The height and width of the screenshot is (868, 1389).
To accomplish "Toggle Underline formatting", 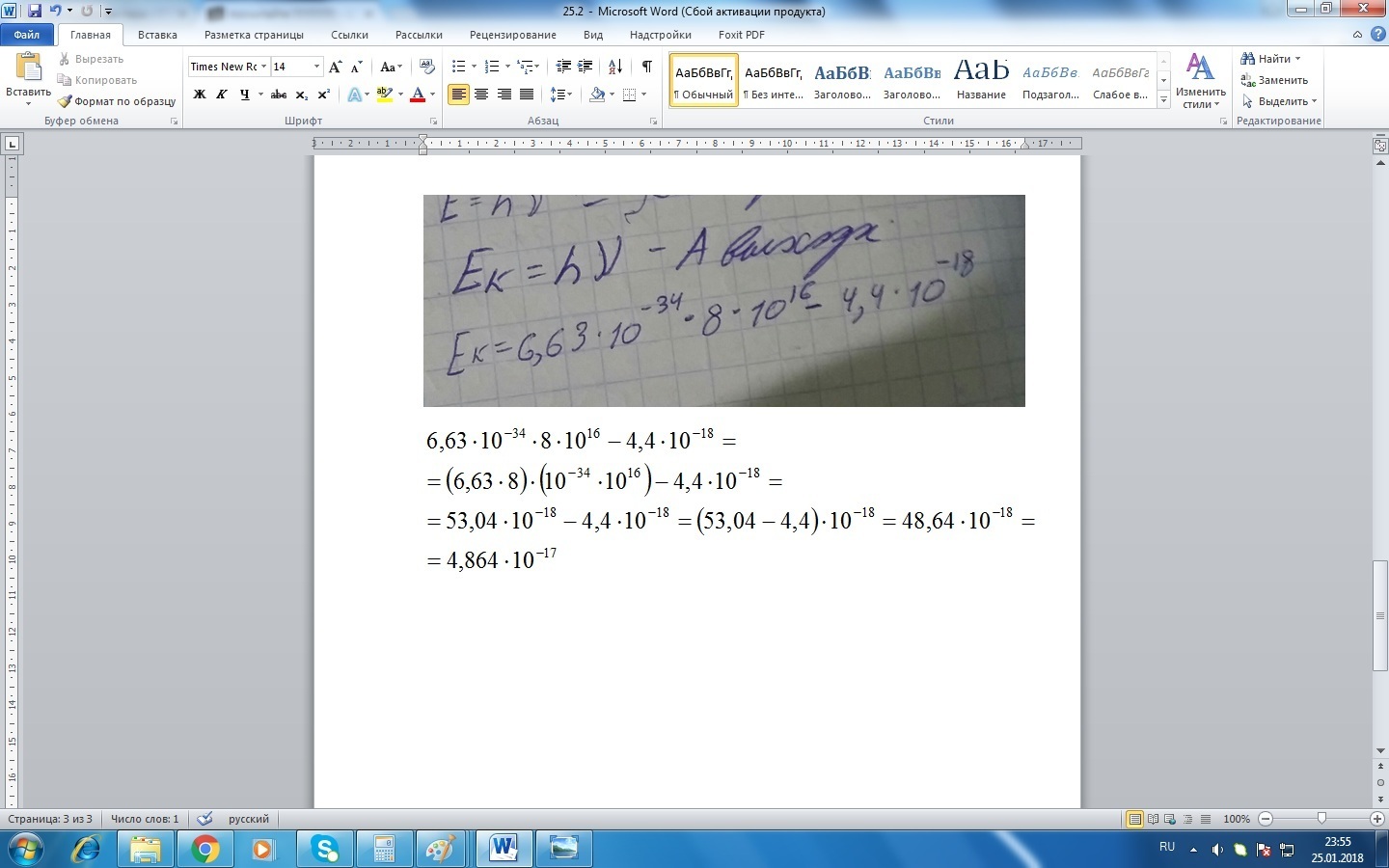I will (x=244, y=95).
